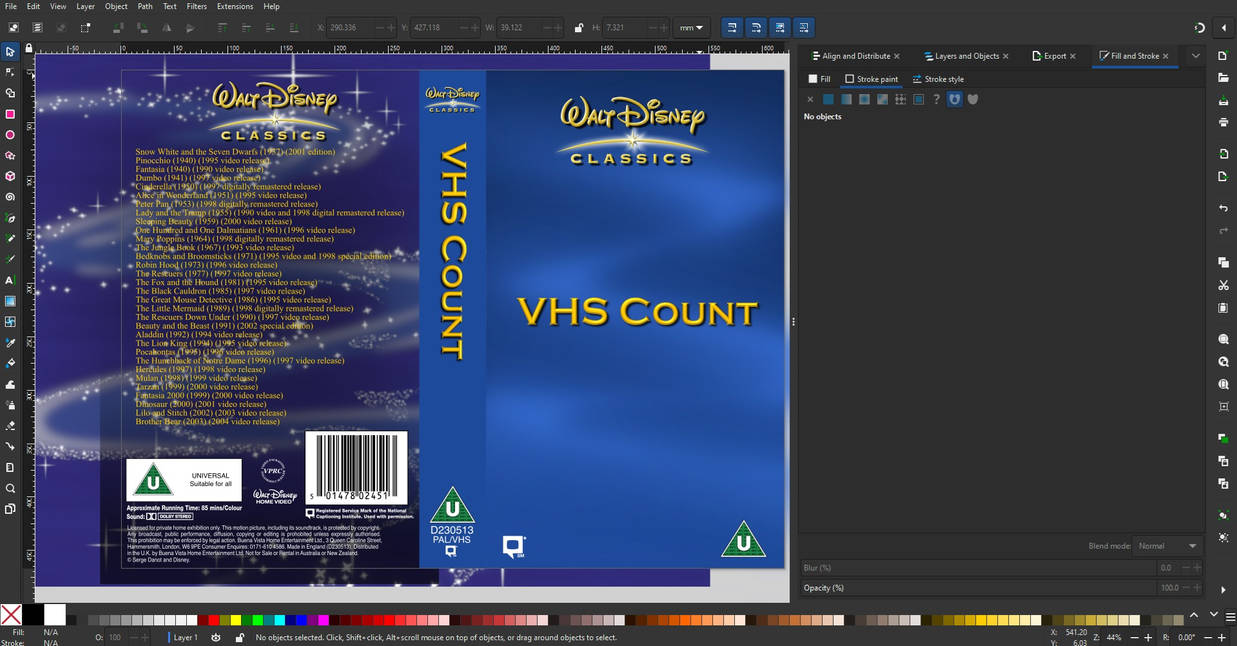Pick the black palette swatch
The height and width of the screenshot is (646, 1237).
pyautogui.click(x=33, y=614)
